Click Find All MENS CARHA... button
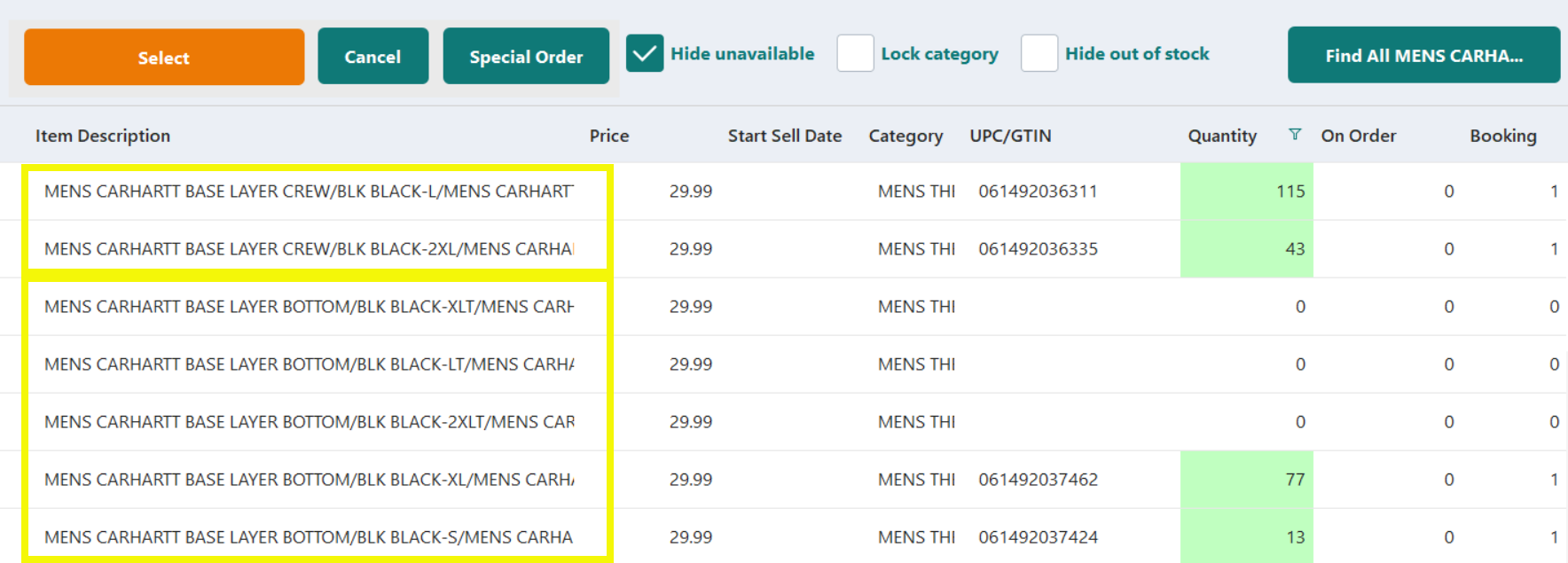The image size is (1568, 563). click(x=1423, y=55)
